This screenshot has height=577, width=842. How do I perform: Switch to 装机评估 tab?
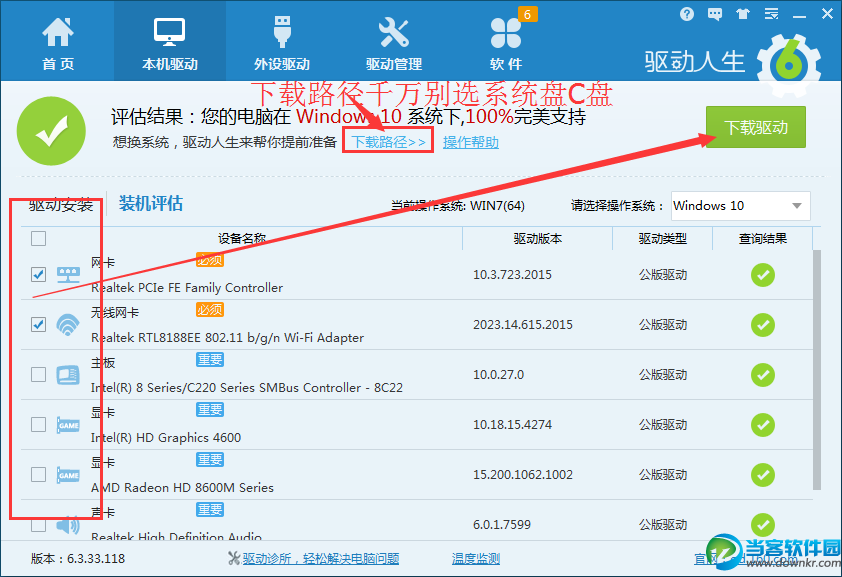(x=151, y=204)
